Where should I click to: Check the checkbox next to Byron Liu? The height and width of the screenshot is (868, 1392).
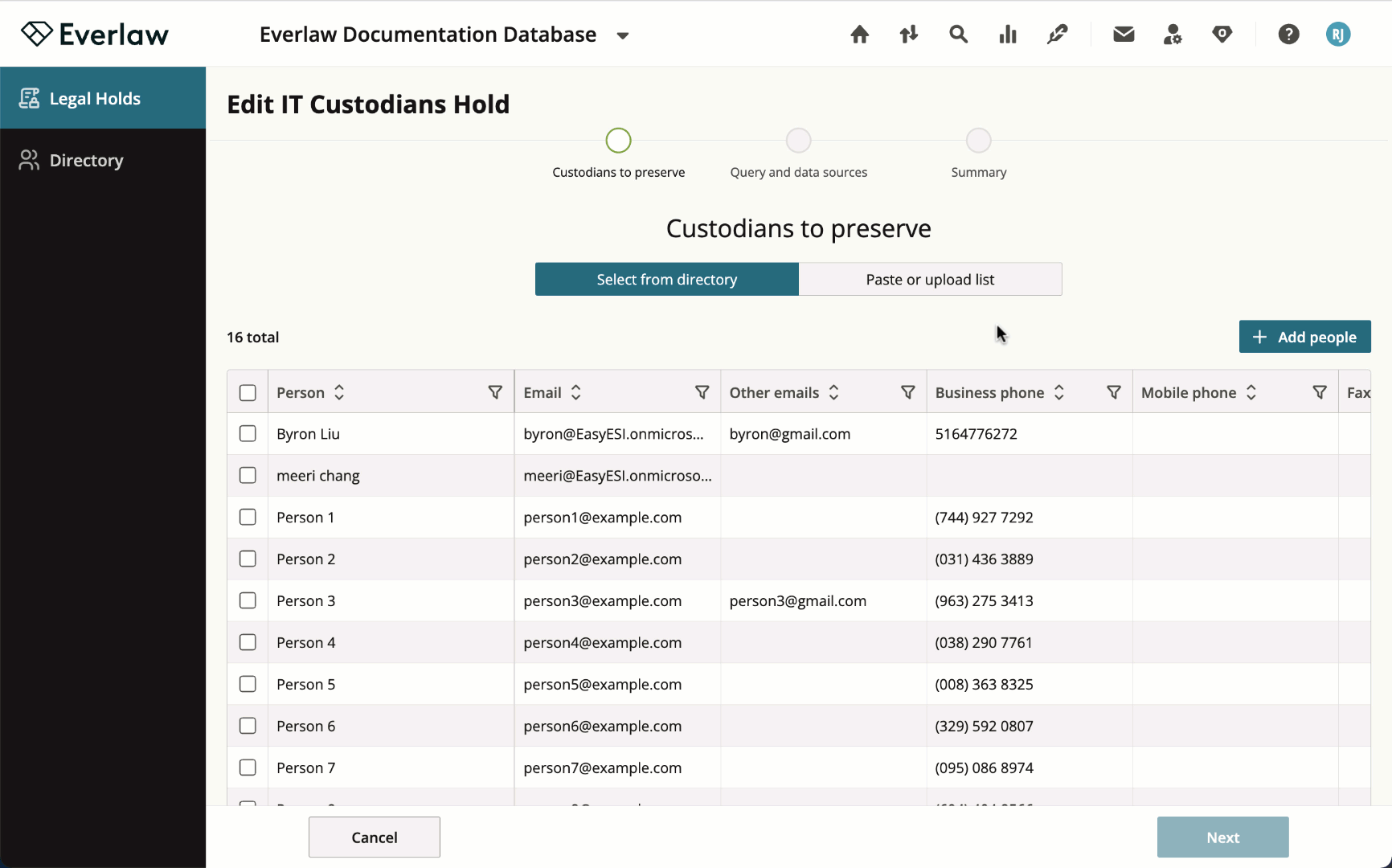[x=248, y=433]
